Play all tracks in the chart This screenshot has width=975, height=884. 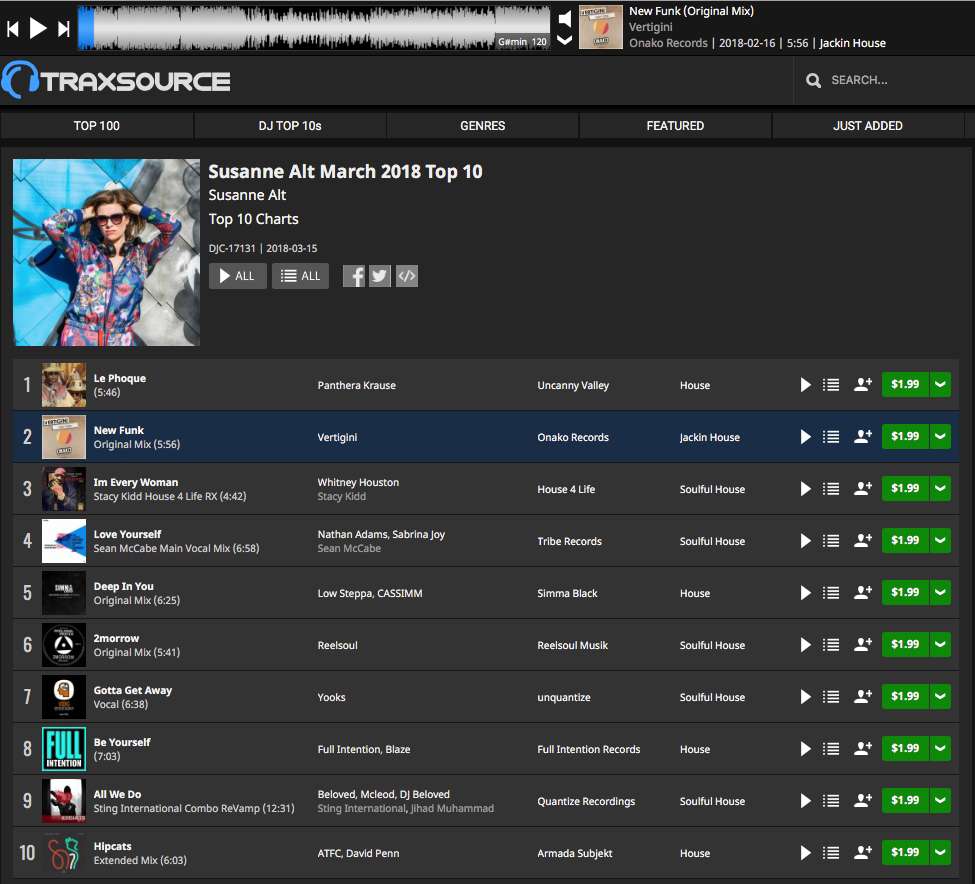(238, 276)
